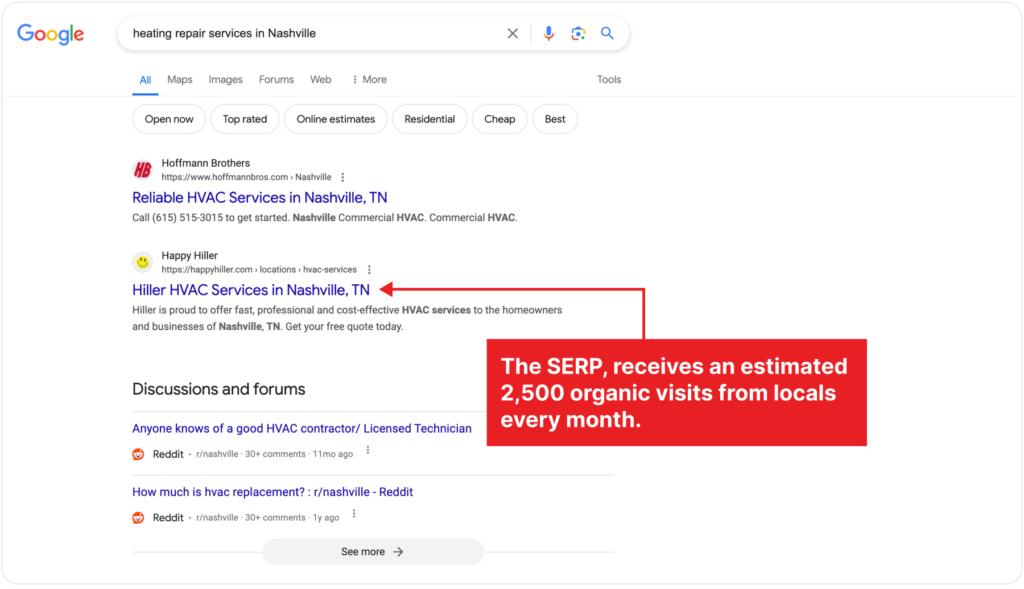The width and height of the screenshot is (1024, 589).
Task: Click Reddit icon under hvac replacement thread
Action: pyautogui.click(x=138, y=518)
